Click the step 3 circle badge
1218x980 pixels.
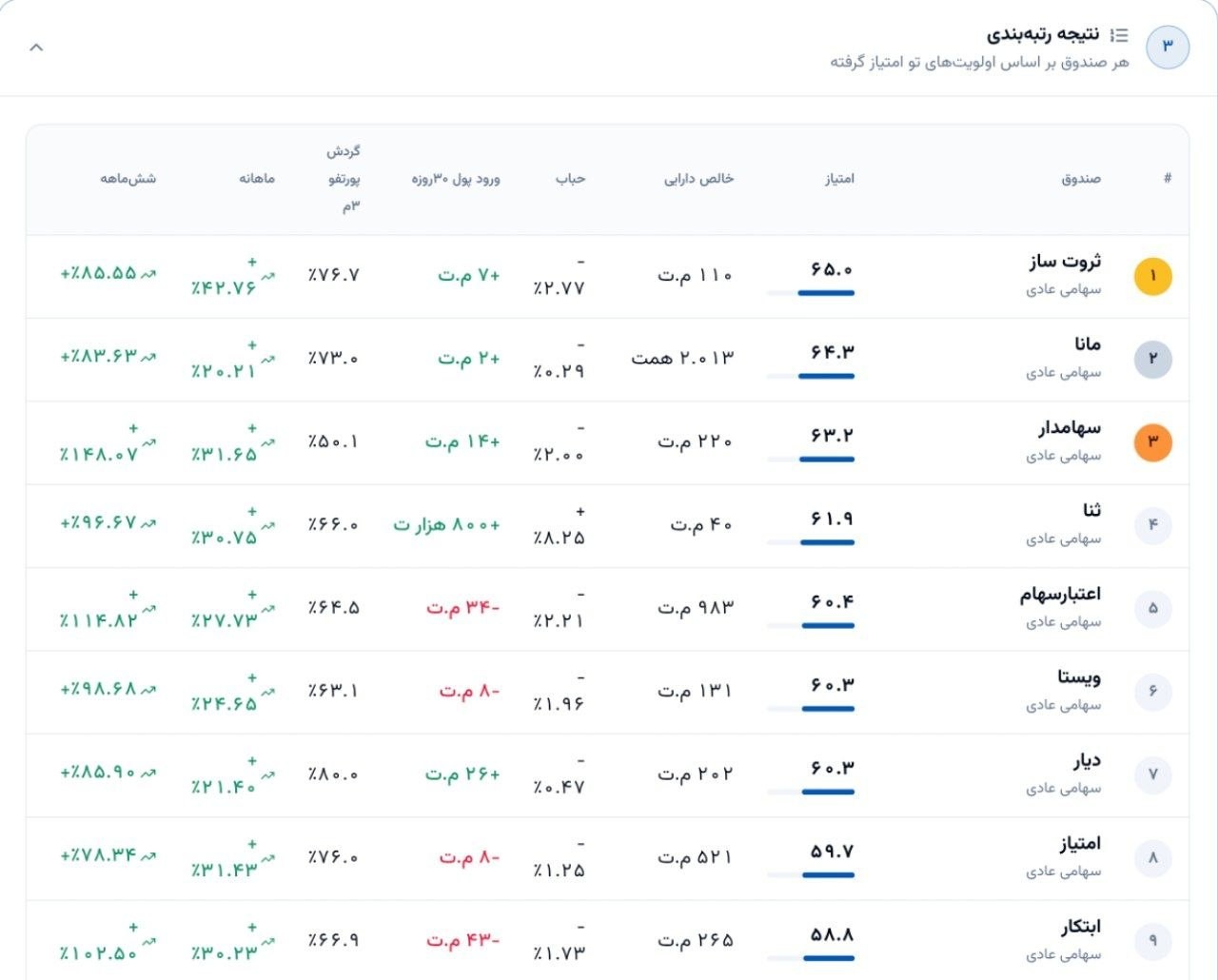pyautogui.click(x=1168, y=47)
